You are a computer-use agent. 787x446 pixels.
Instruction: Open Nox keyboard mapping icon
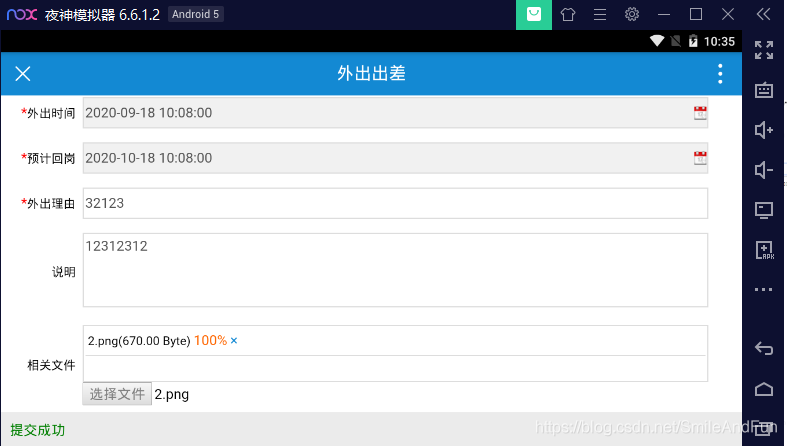(763, 90)
